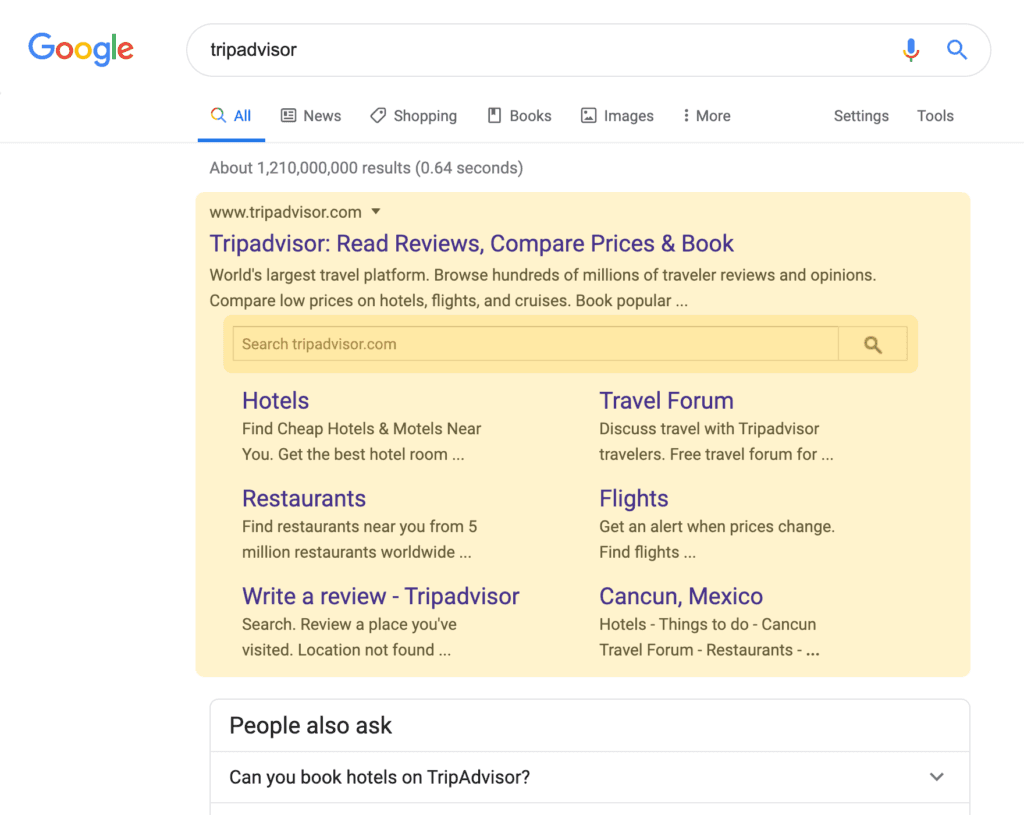The width and height of the screenshot is (1024, 815).
Task: Switch to the News tab
Action: point(312,116)
